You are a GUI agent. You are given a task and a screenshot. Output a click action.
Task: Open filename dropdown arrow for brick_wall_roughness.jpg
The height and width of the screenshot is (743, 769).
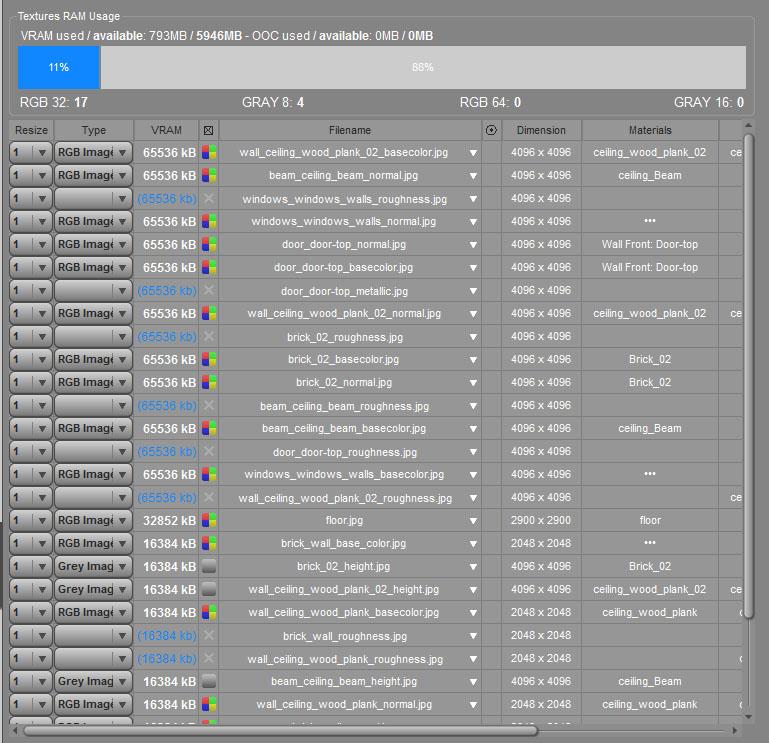473,636
